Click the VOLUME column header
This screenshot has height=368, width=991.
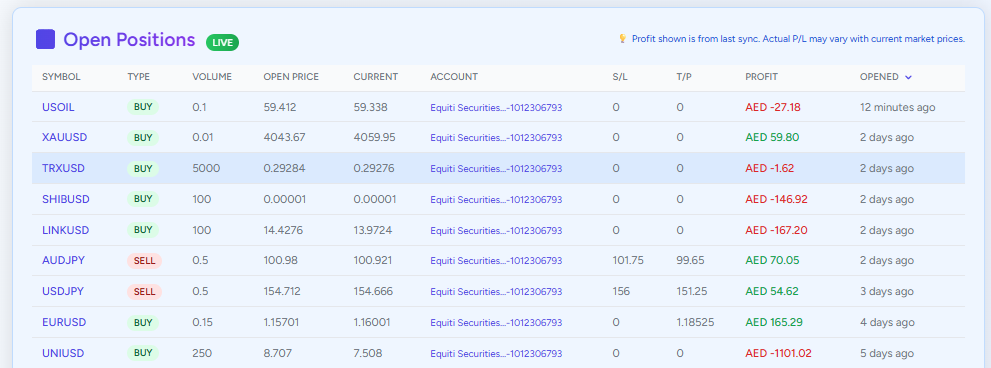pyautogui.click(x=212, y=77)
